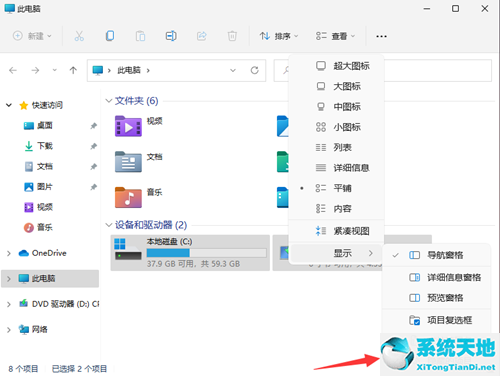Click the star icon of 快速访问
This screenshot has width=500, height=376.
[24, 105]
